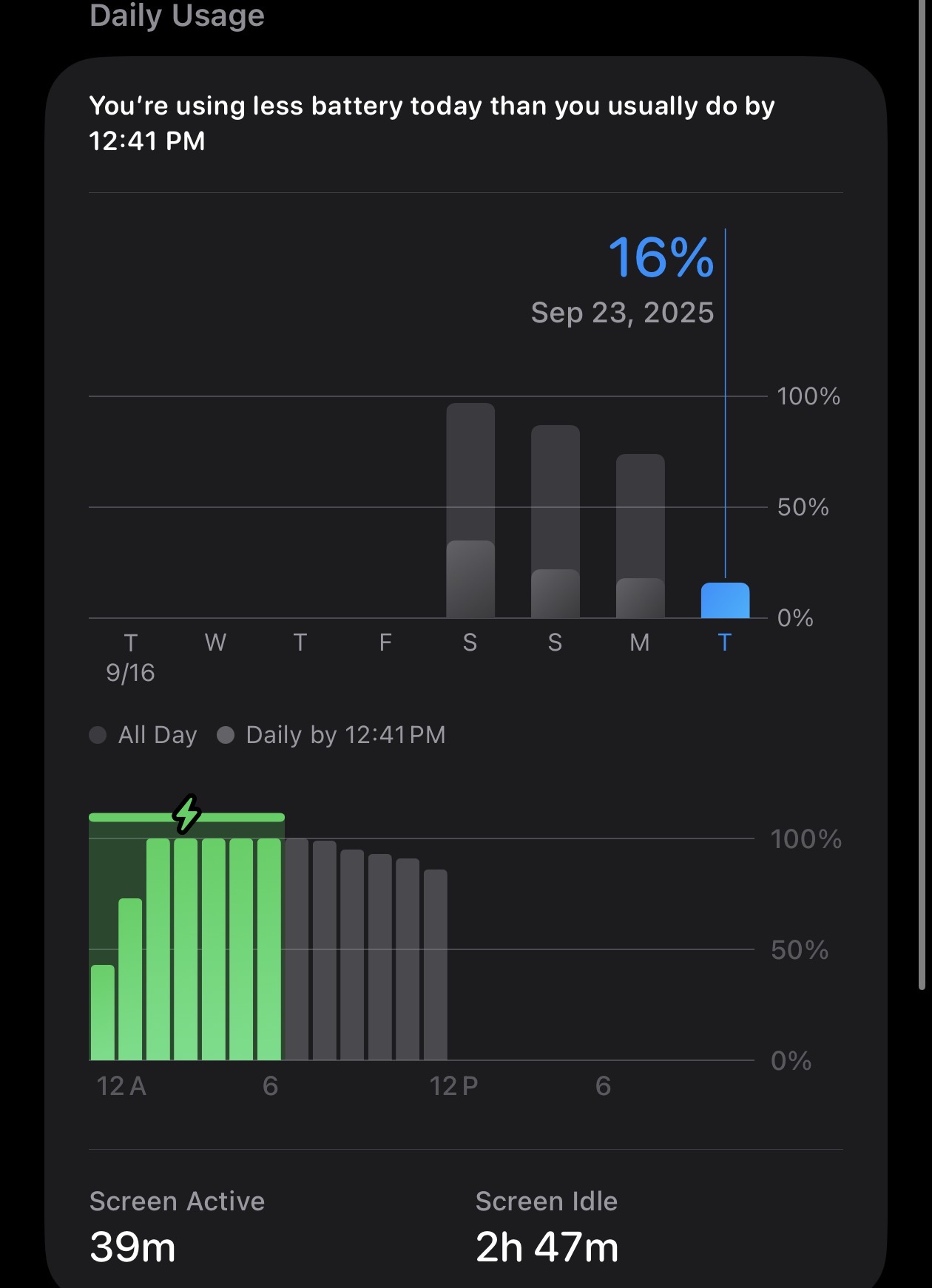This screenshot has height=1288, width=932.
Task: Select Saturday's usage bar in weekly chart
Action: pyautogui.click(x=470, y=510)
